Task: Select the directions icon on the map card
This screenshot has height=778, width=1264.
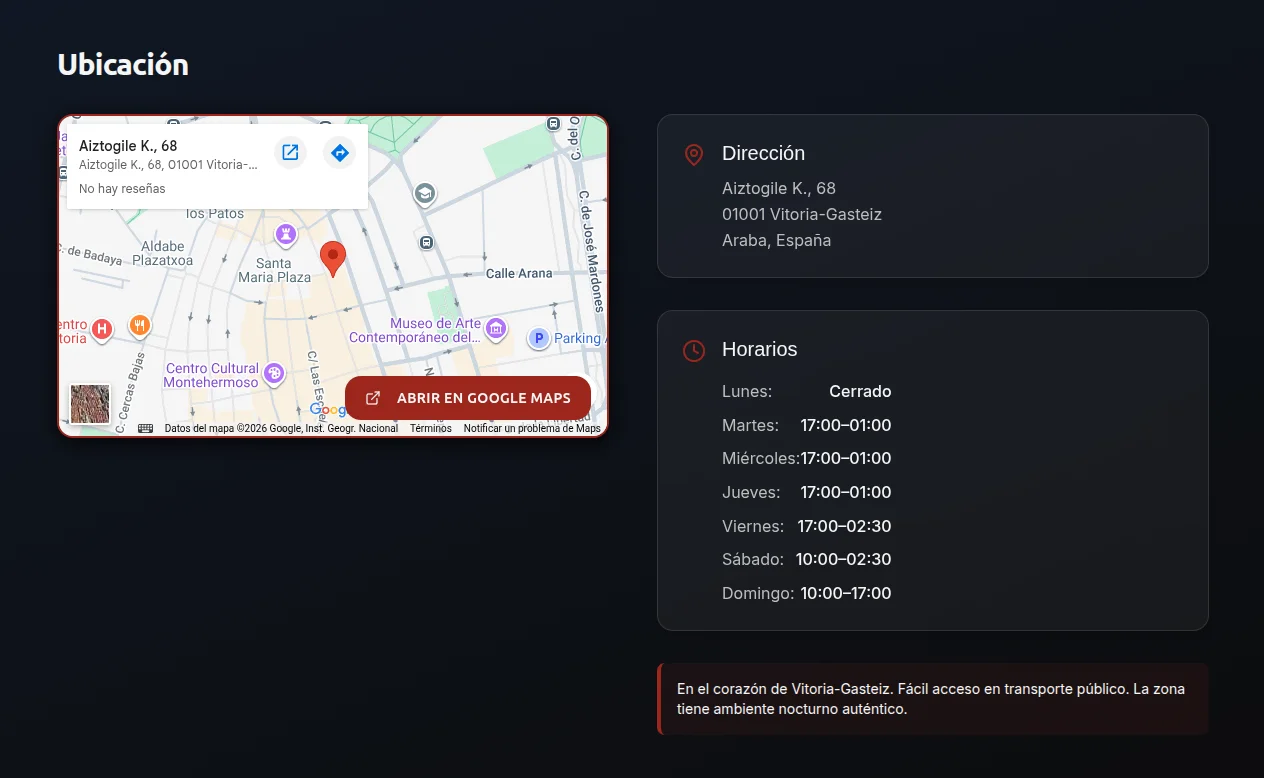Action: pos(339,152)
